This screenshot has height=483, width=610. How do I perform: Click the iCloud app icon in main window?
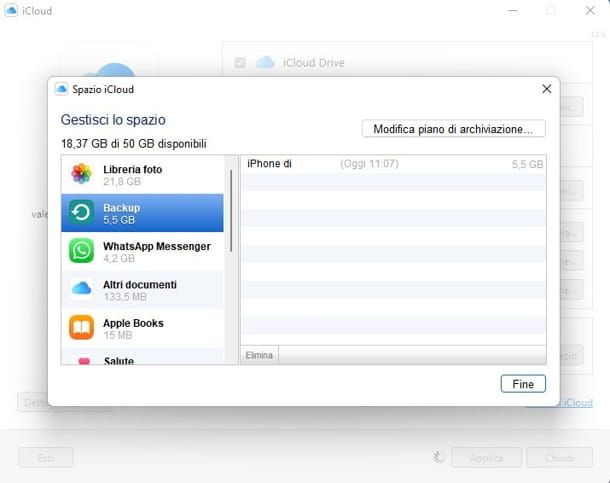(11, 10)
